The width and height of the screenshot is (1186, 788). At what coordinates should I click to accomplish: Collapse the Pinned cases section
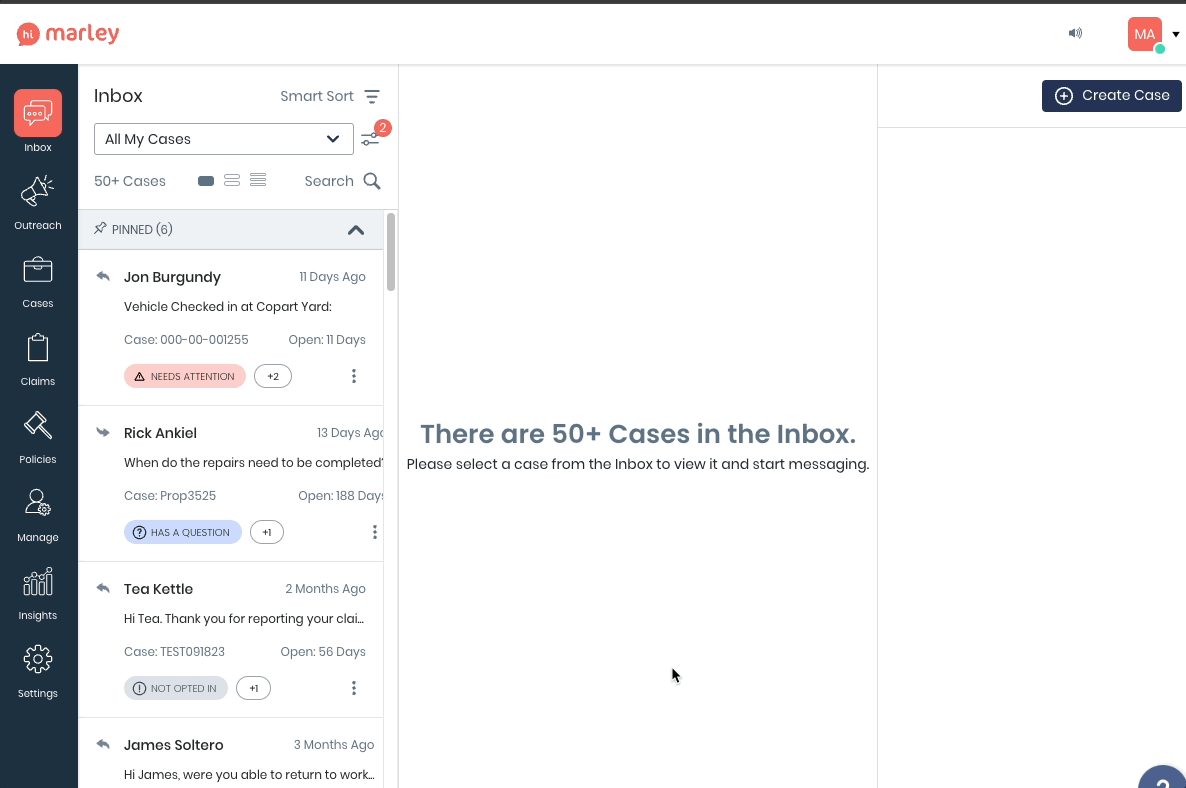355,230
